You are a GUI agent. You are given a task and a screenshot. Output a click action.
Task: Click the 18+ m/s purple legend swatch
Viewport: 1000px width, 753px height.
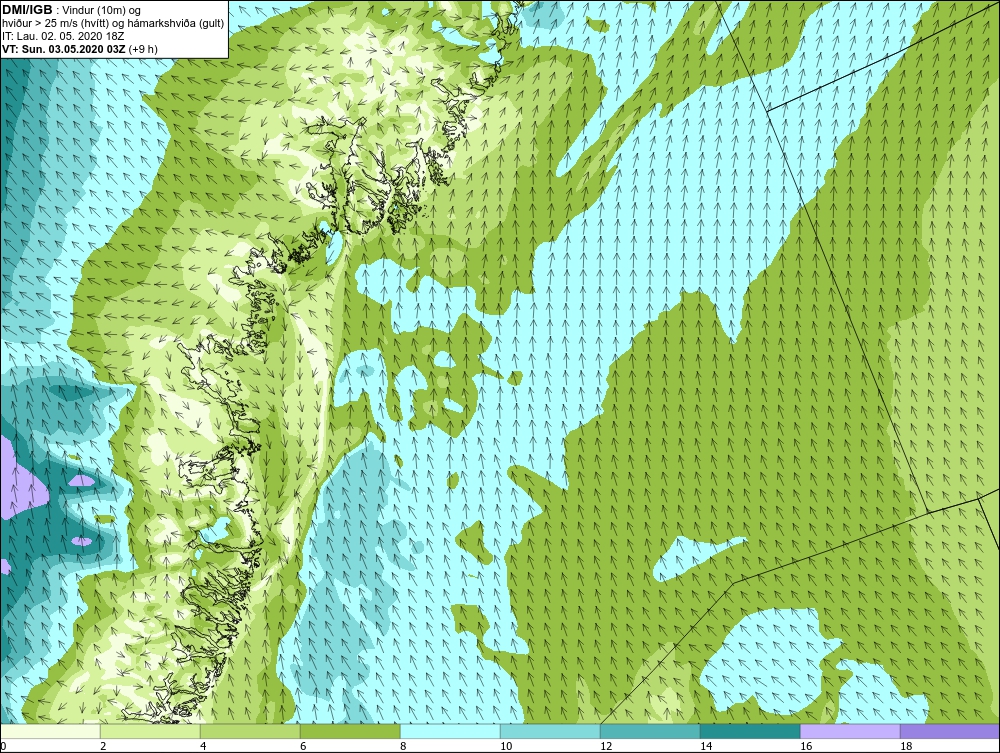point(950,731)
